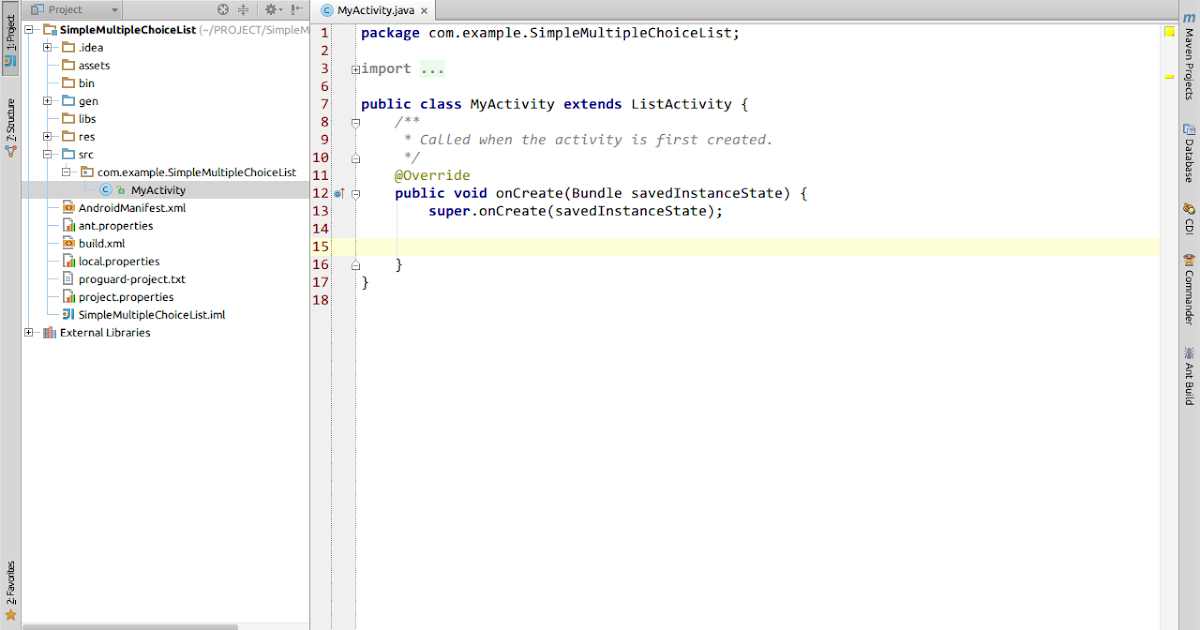
Task: Select the External Libraries label
Action: coord(105,333)
